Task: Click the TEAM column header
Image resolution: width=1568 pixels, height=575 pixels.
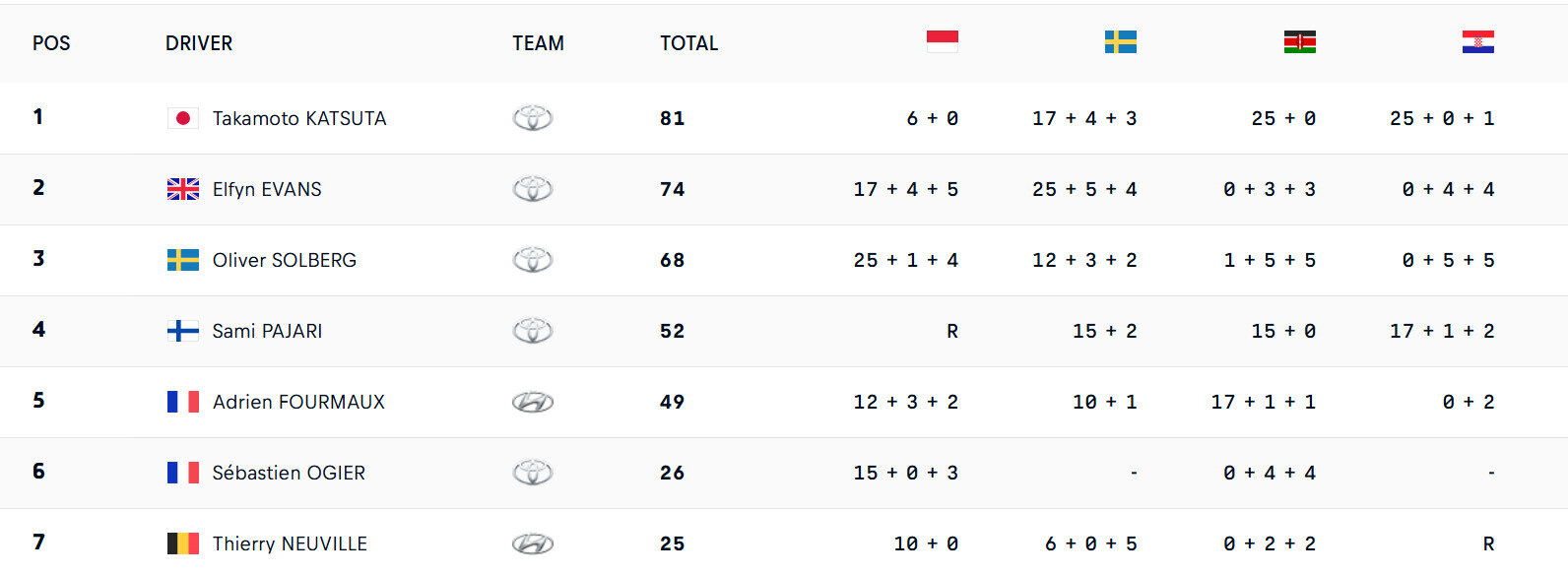Action: coord(538,43)
